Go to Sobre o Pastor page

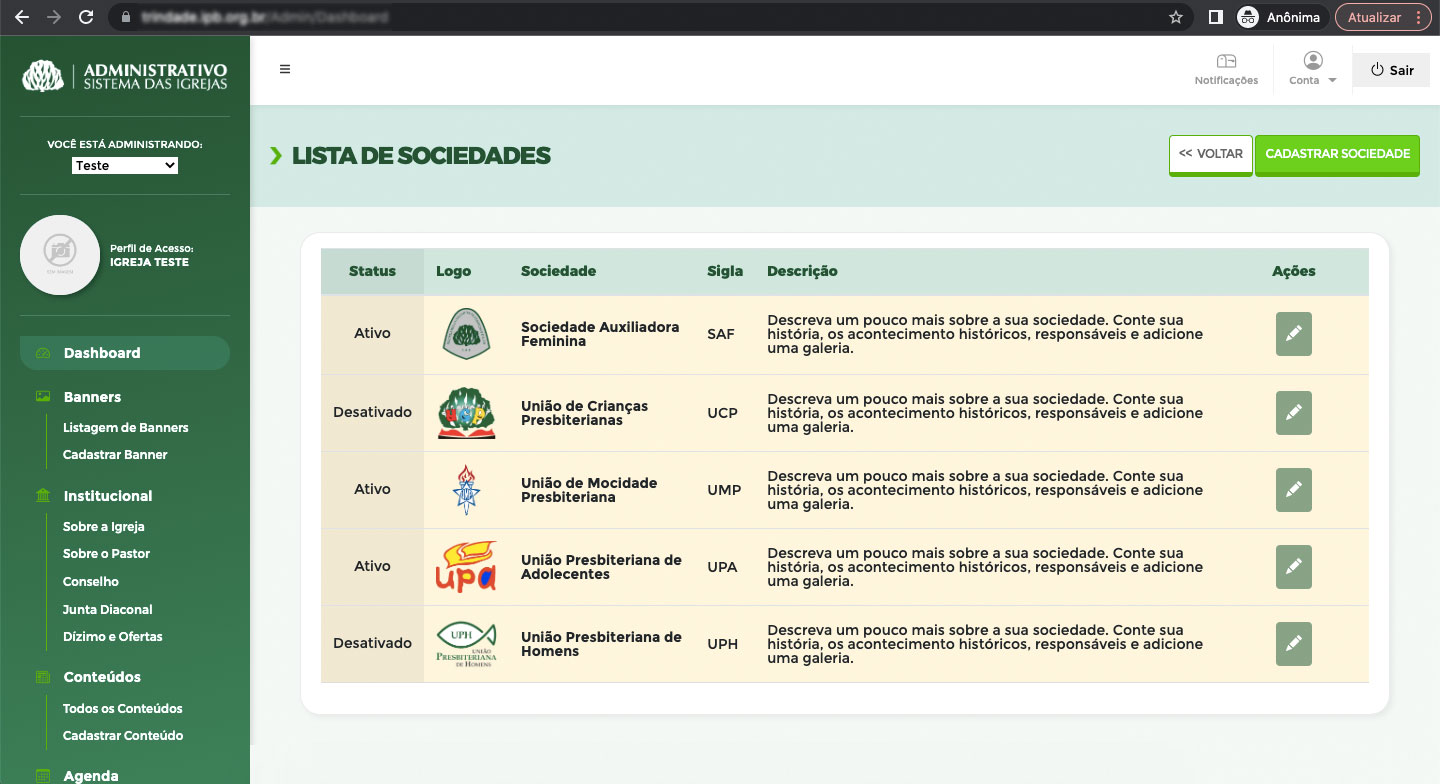106,554
